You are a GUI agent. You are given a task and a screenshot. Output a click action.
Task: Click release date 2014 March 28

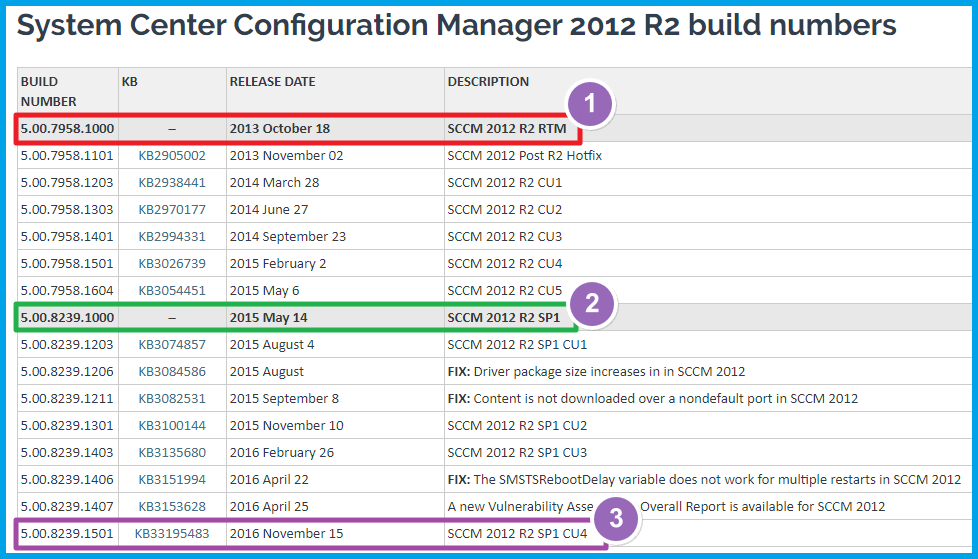click(x=274, y=183)
